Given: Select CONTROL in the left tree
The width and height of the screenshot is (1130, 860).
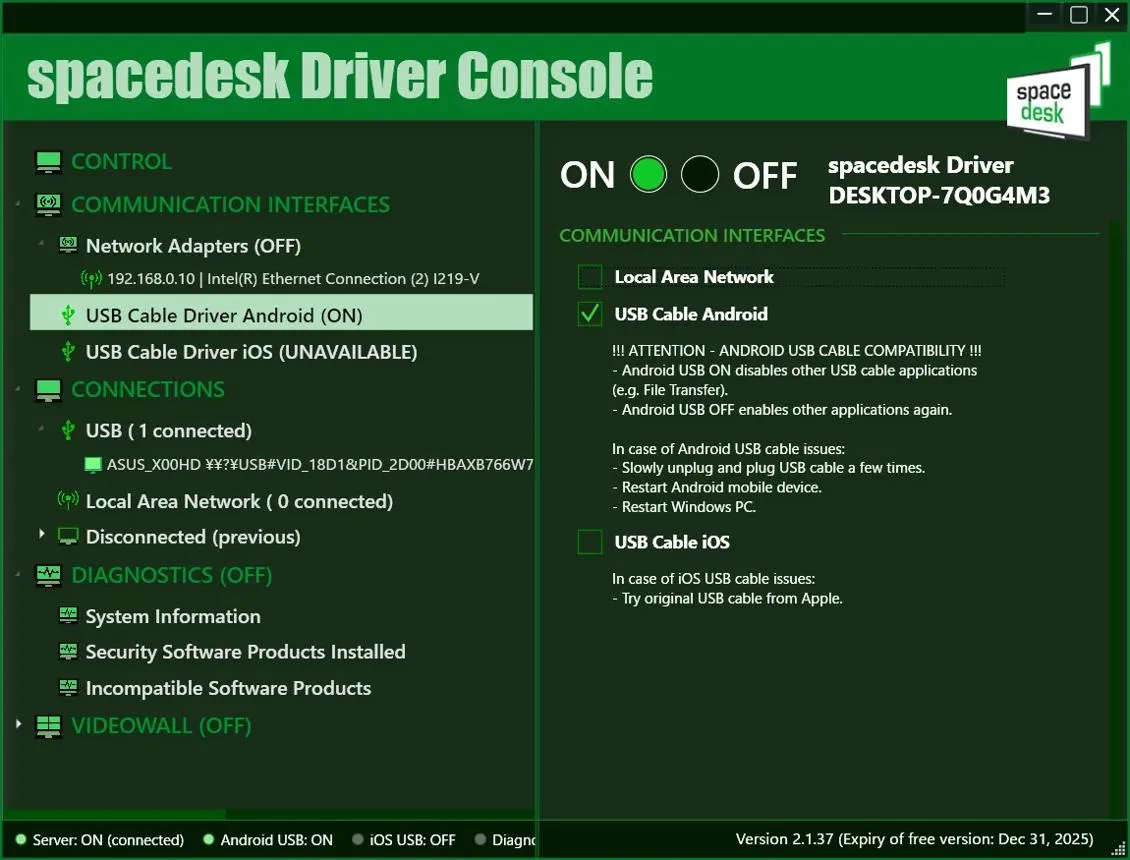Looking at the screenshot, I should click(x=122, y=161).
